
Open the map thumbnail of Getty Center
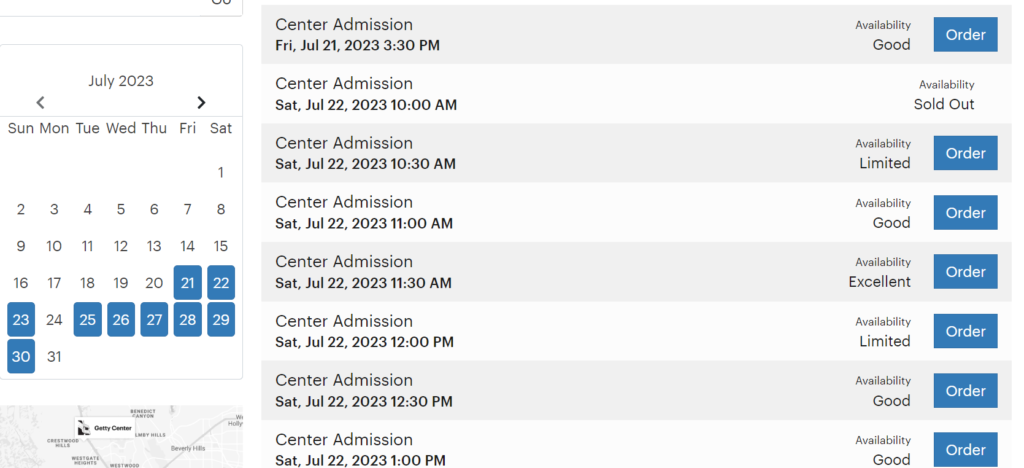[180, 445]
